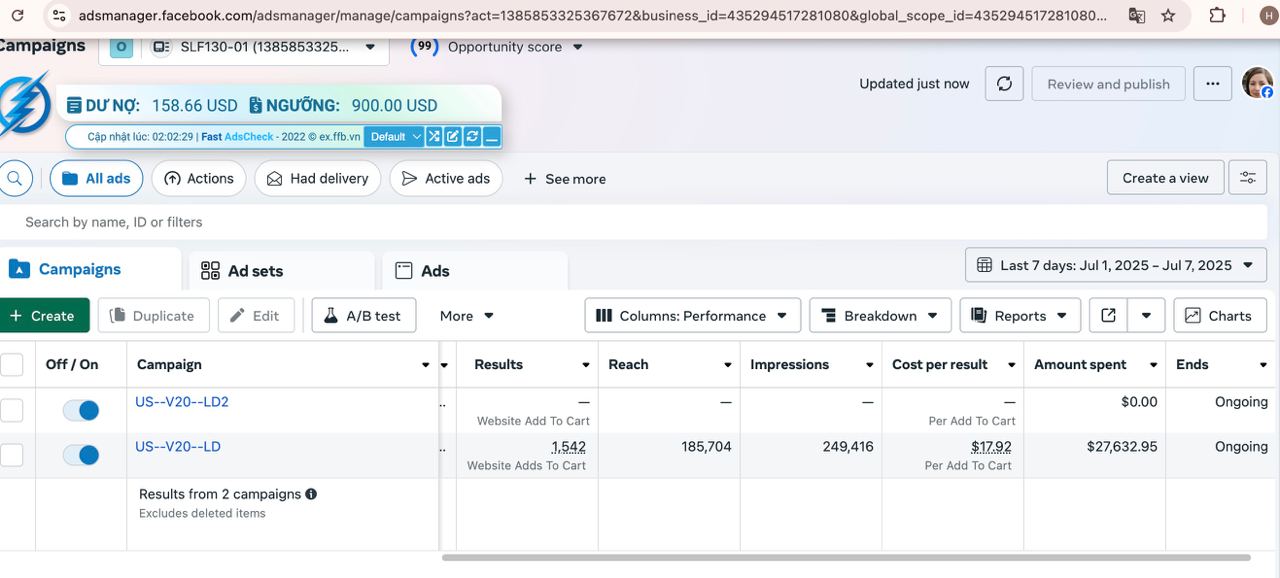Click the Fast AdsCheck lightning logo
Viewport: 1280px width, 578px height.
pos(22,104)
